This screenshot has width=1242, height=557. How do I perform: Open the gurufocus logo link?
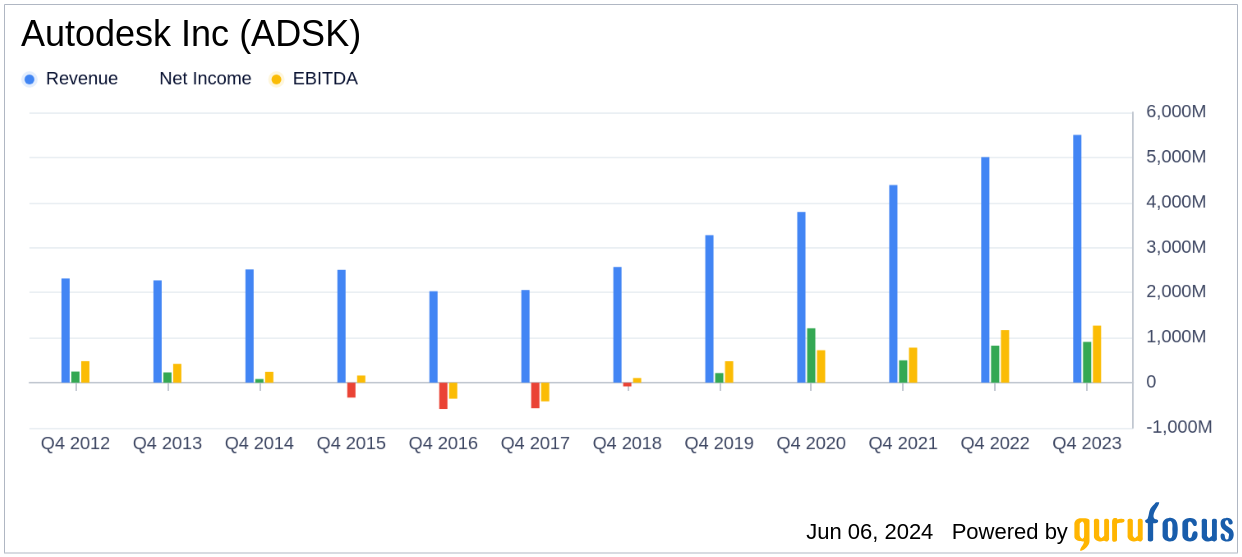(1154, 526)
